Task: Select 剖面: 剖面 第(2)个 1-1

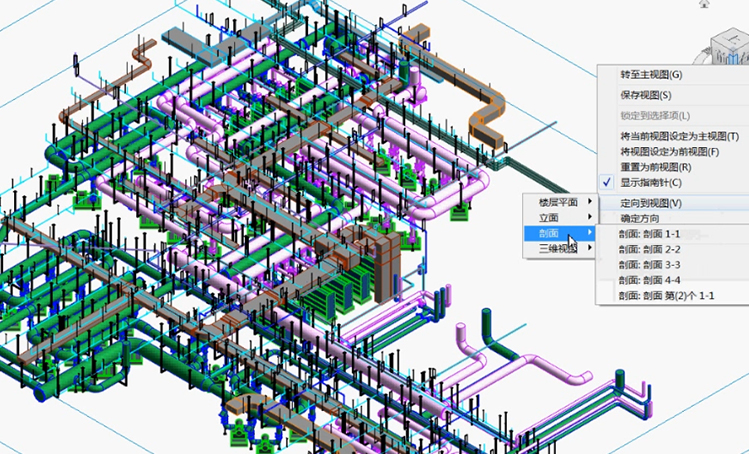Action: (x=666, y=296)
